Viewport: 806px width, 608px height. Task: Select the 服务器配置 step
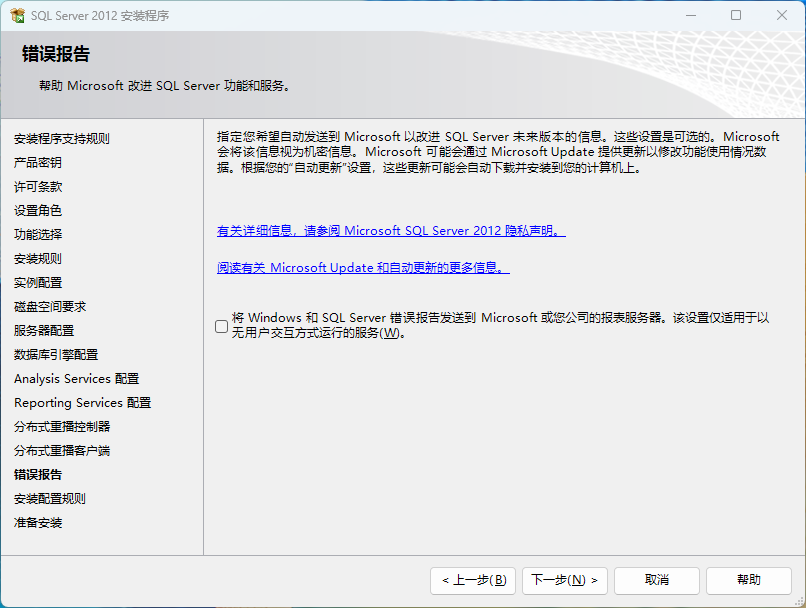[44, 330]
